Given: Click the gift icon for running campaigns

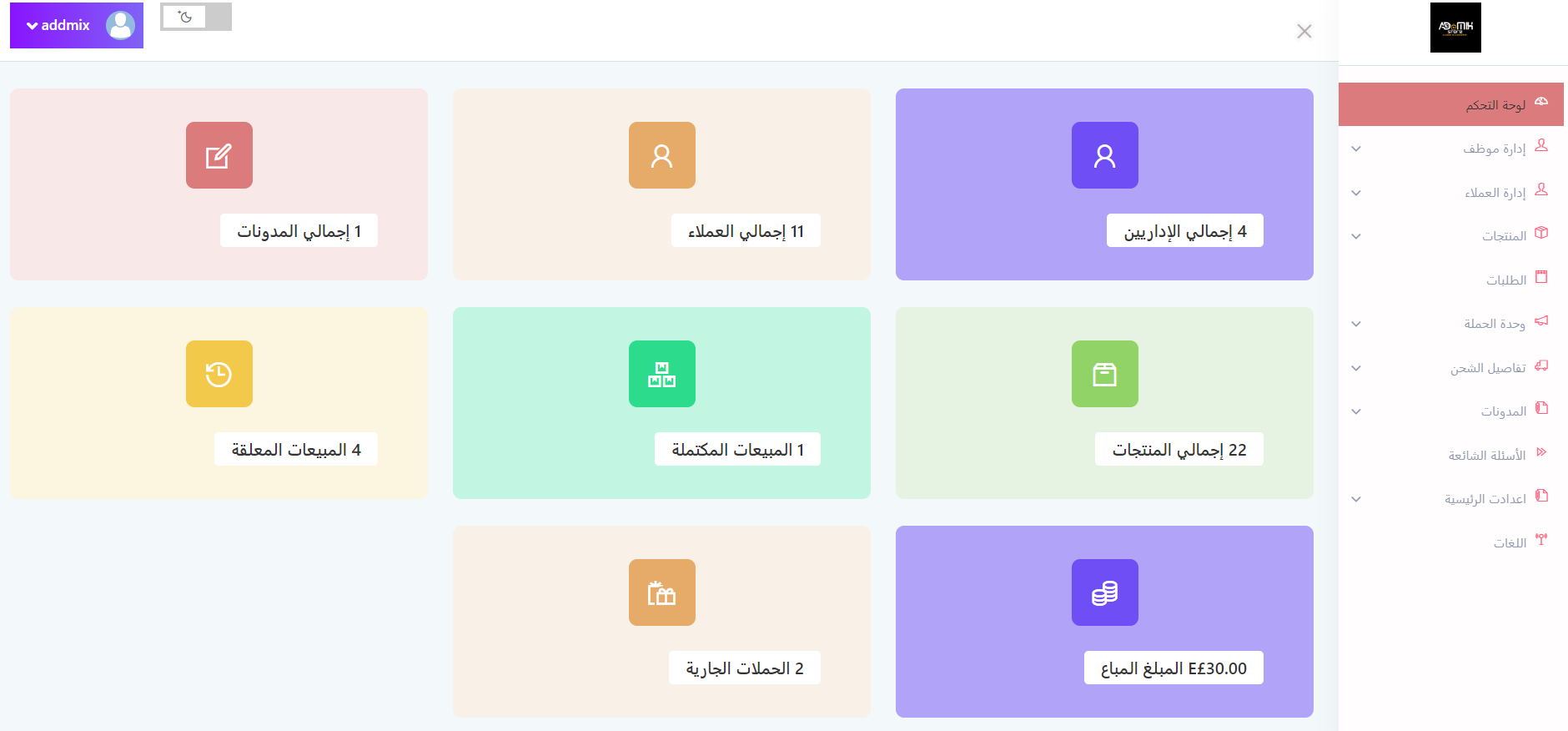Looking at the screenshot, I should (x=661, y=592).
